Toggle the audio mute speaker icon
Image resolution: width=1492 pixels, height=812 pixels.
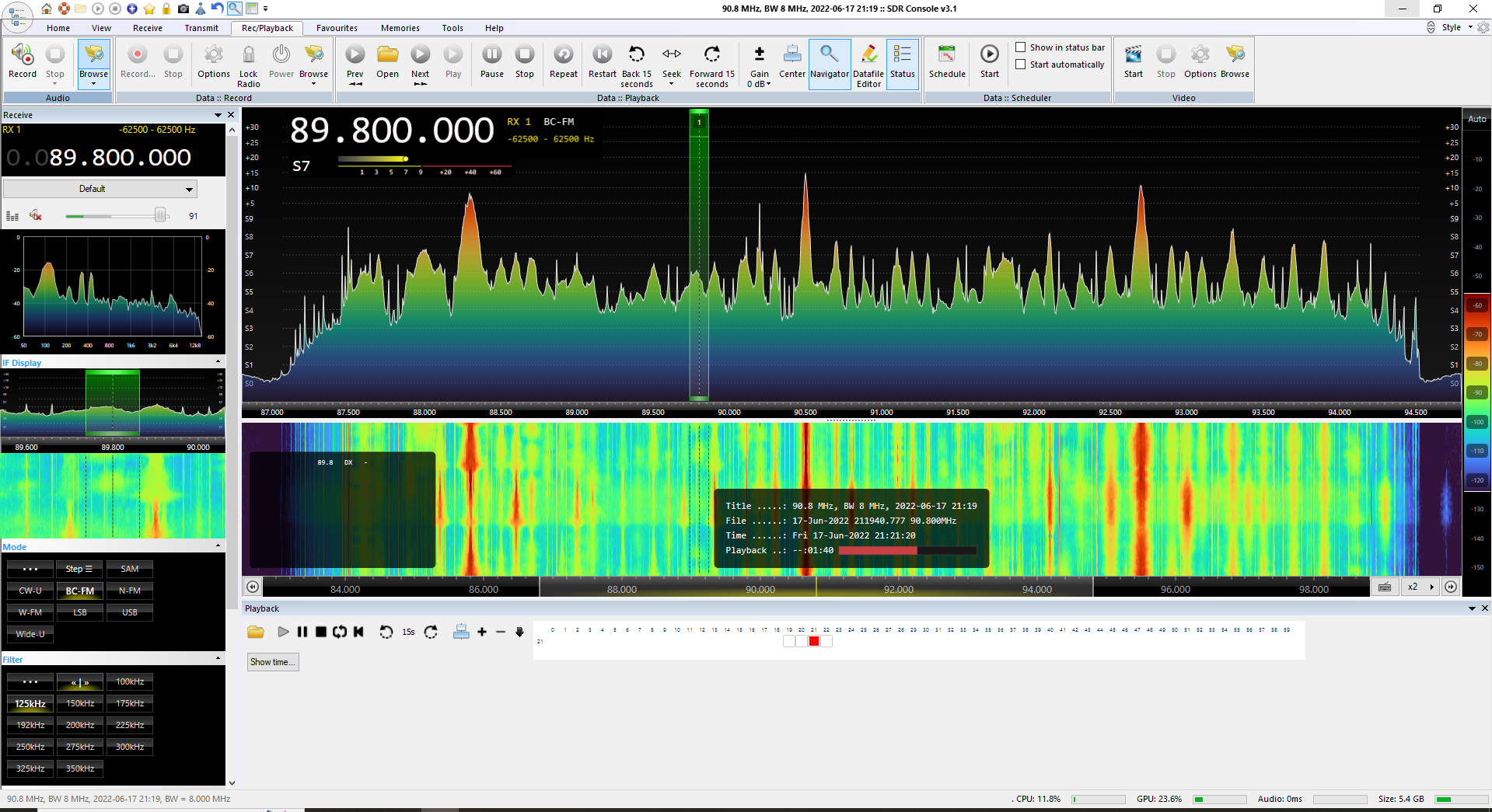pos(35,215)
